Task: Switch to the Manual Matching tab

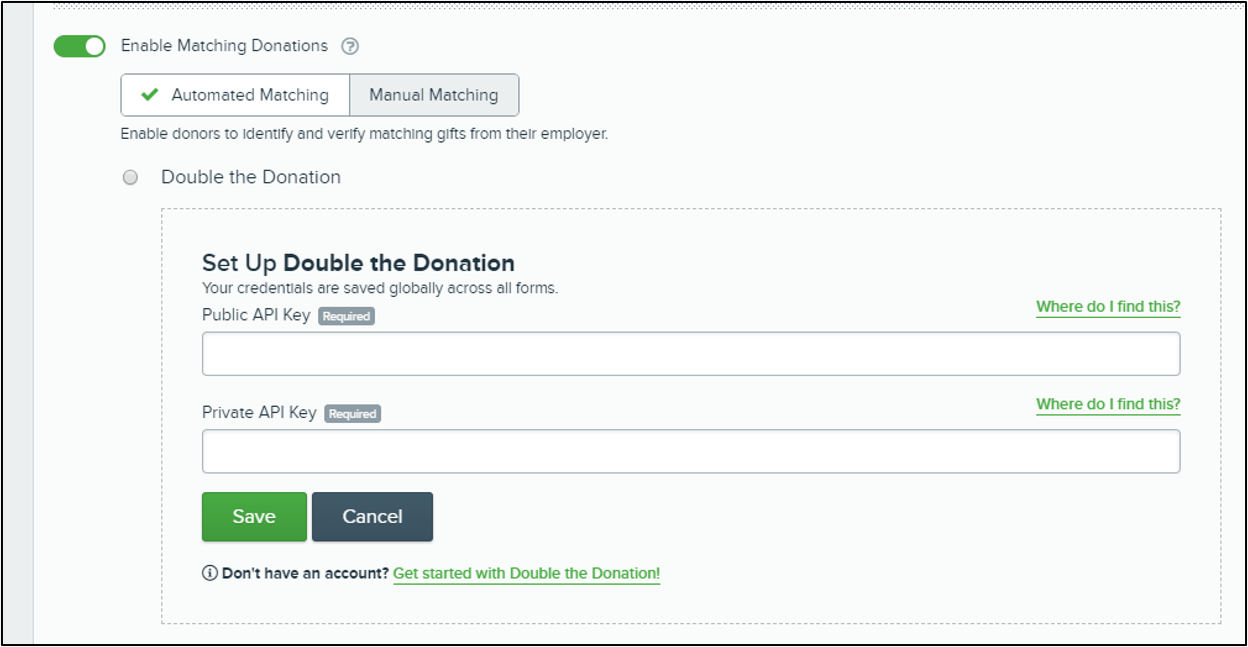Action: coord(434,95)
